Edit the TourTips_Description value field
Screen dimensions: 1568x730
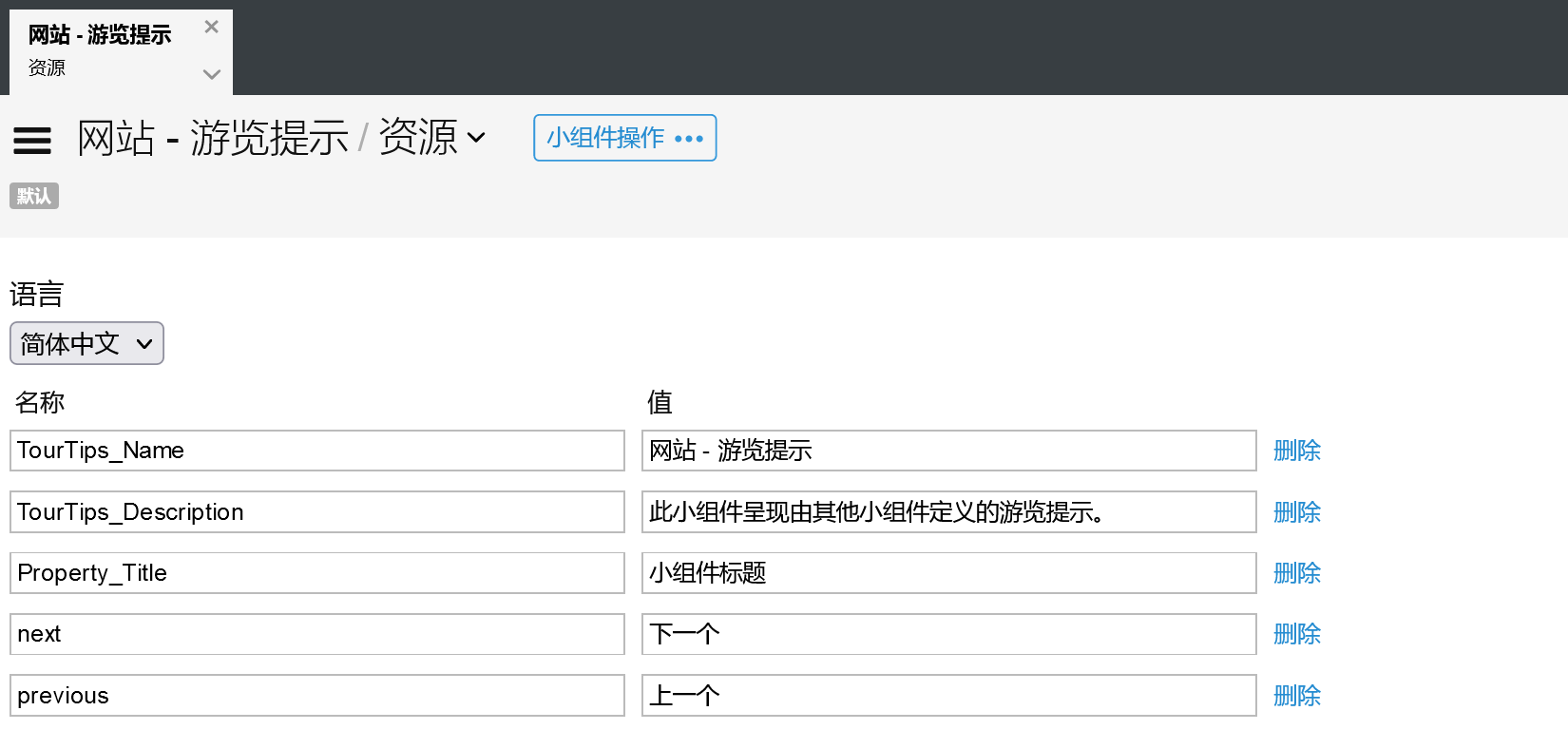pyautogui.click(x=948, y=512)
